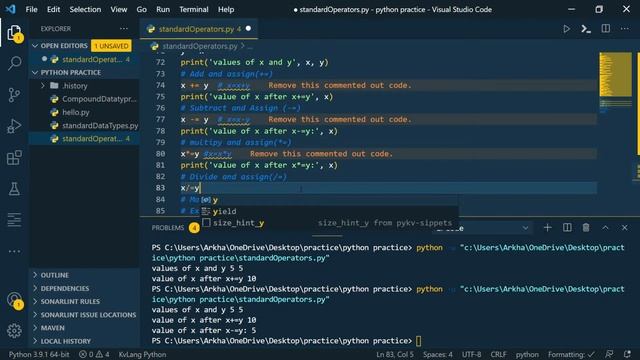Kill the terminal with trash icon

point(586,228)
